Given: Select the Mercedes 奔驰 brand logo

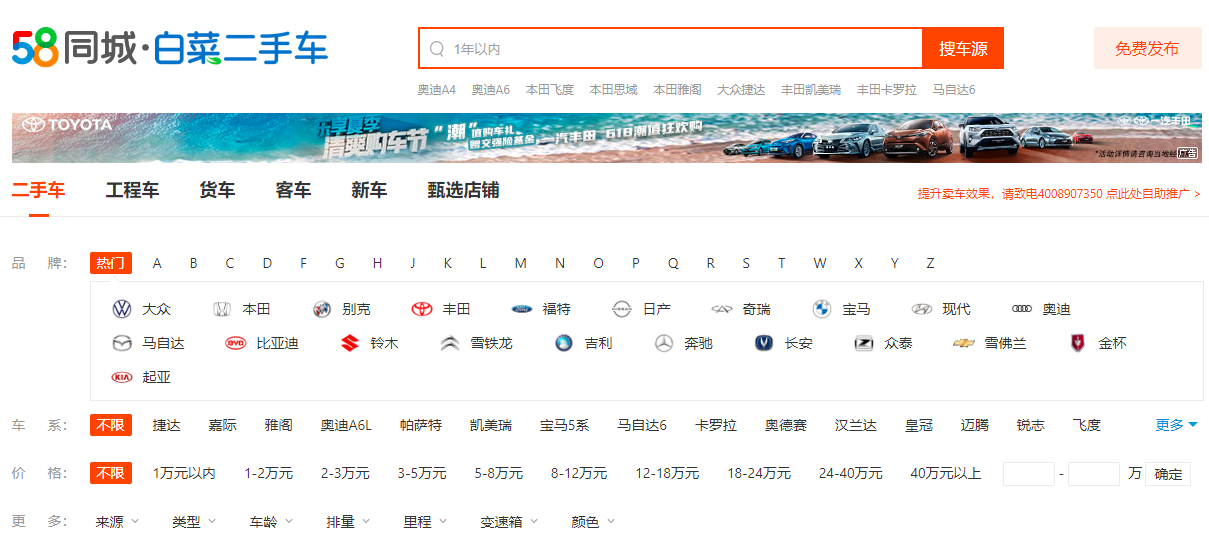Looking at the screenshot, I should [664, 343].
